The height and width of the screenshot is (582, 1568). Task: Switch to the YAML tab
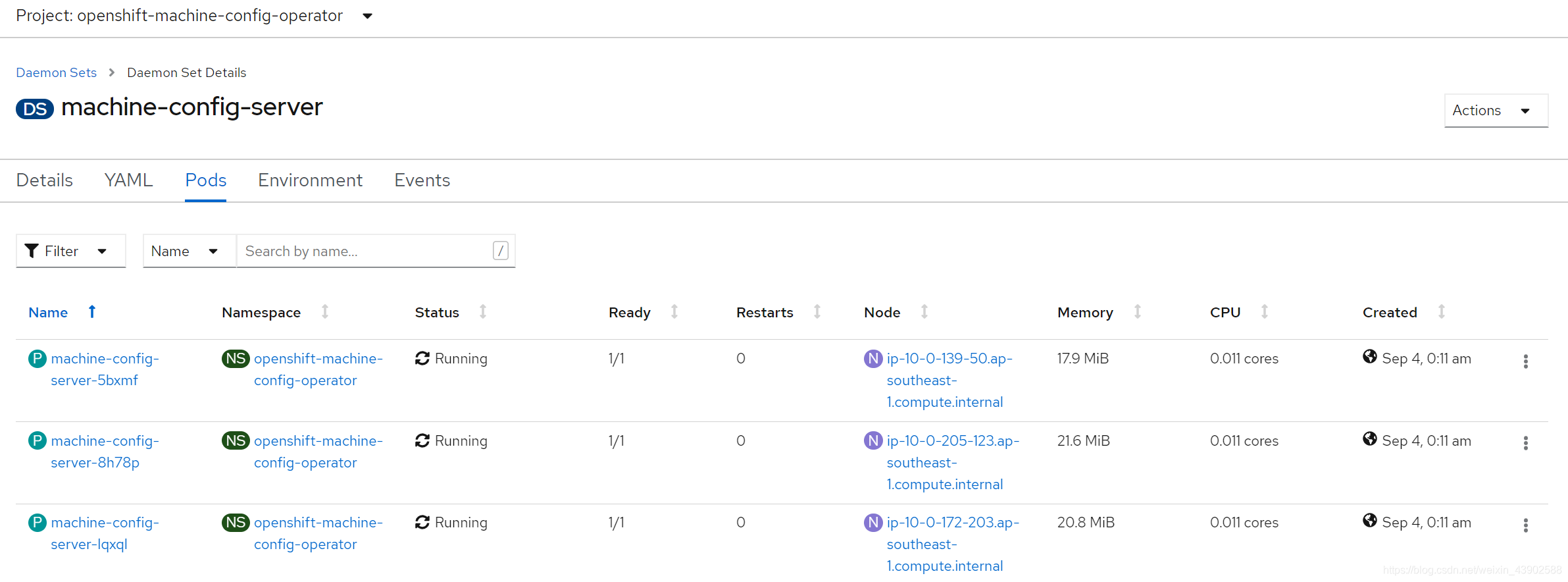[x=128, y=180]
